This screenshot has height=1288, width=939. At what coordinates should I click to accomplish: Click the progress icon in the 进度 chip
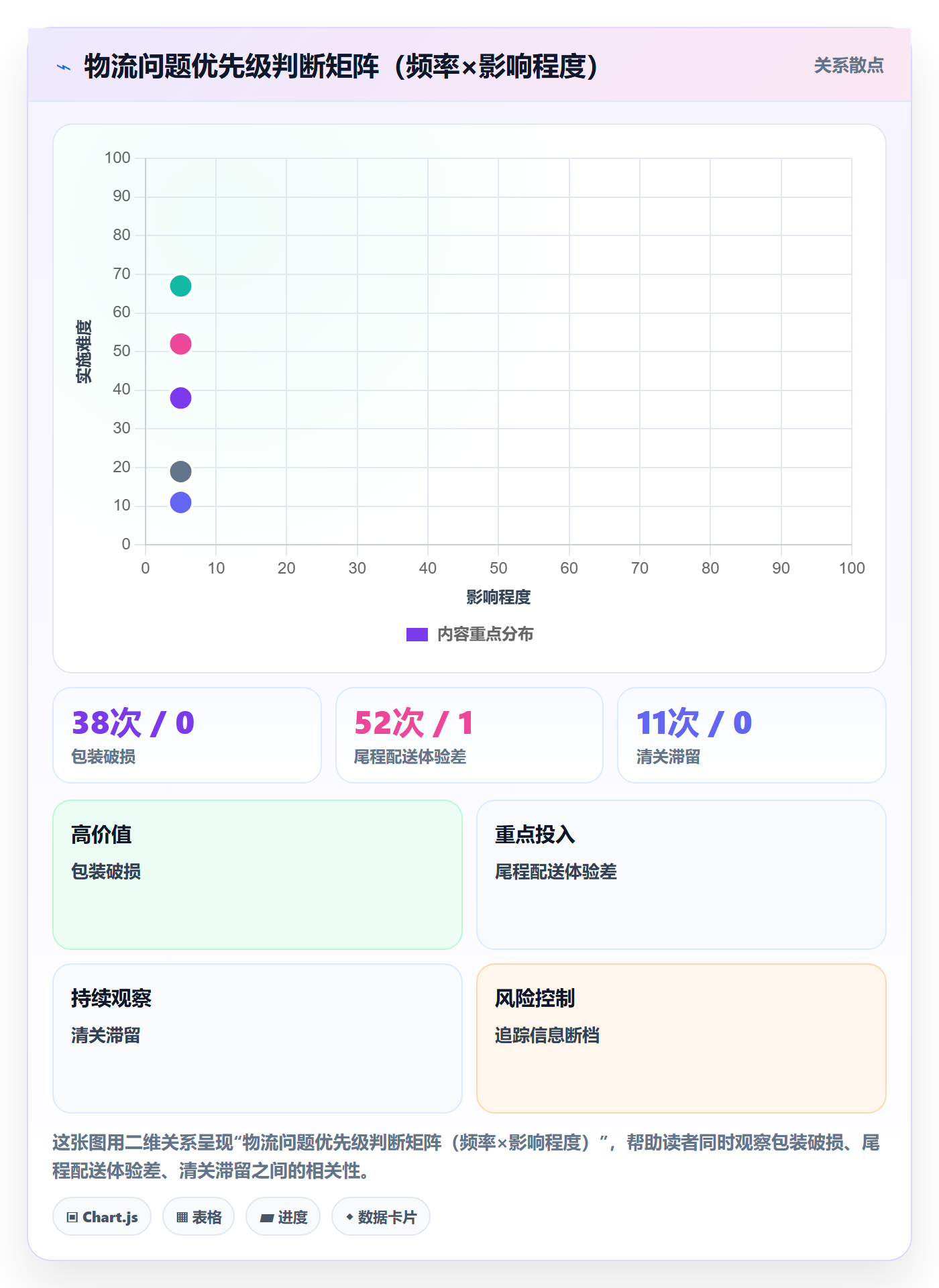266,1218
